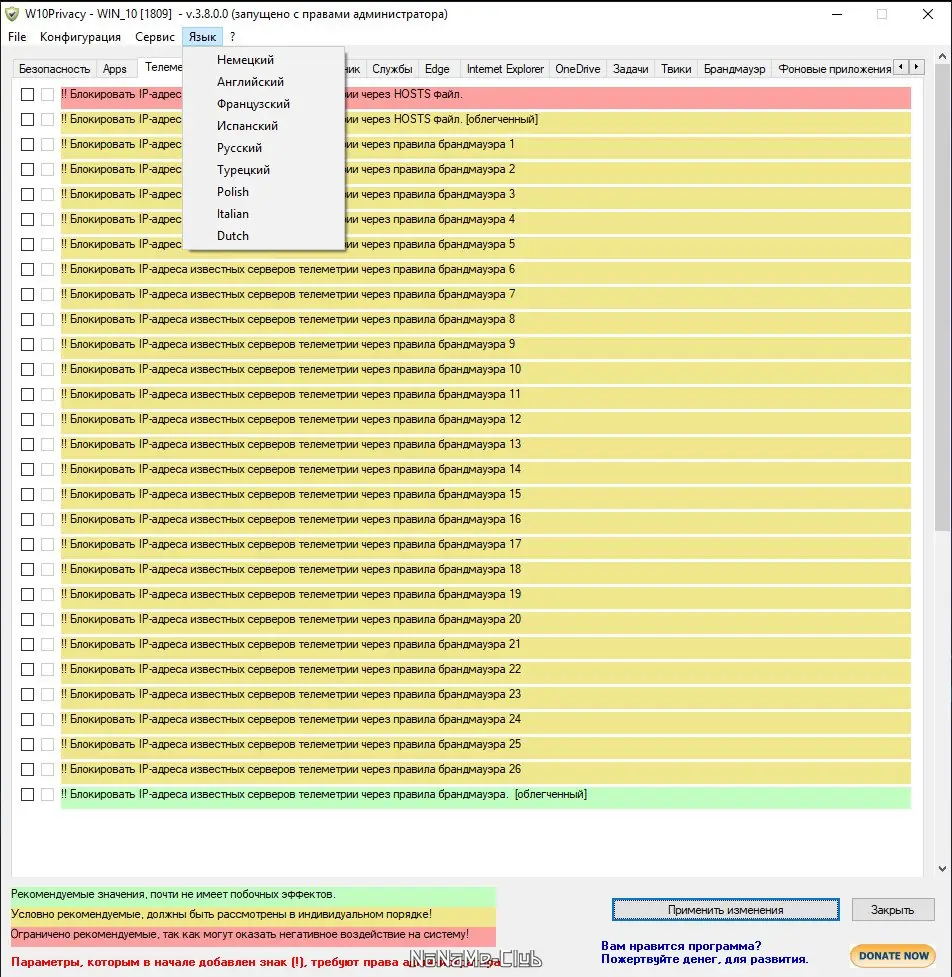Open the Конфигурация menu
Image resolution: width=952 pixels, height=977 pixels.
pyautogui.click(x=80, y=37)
